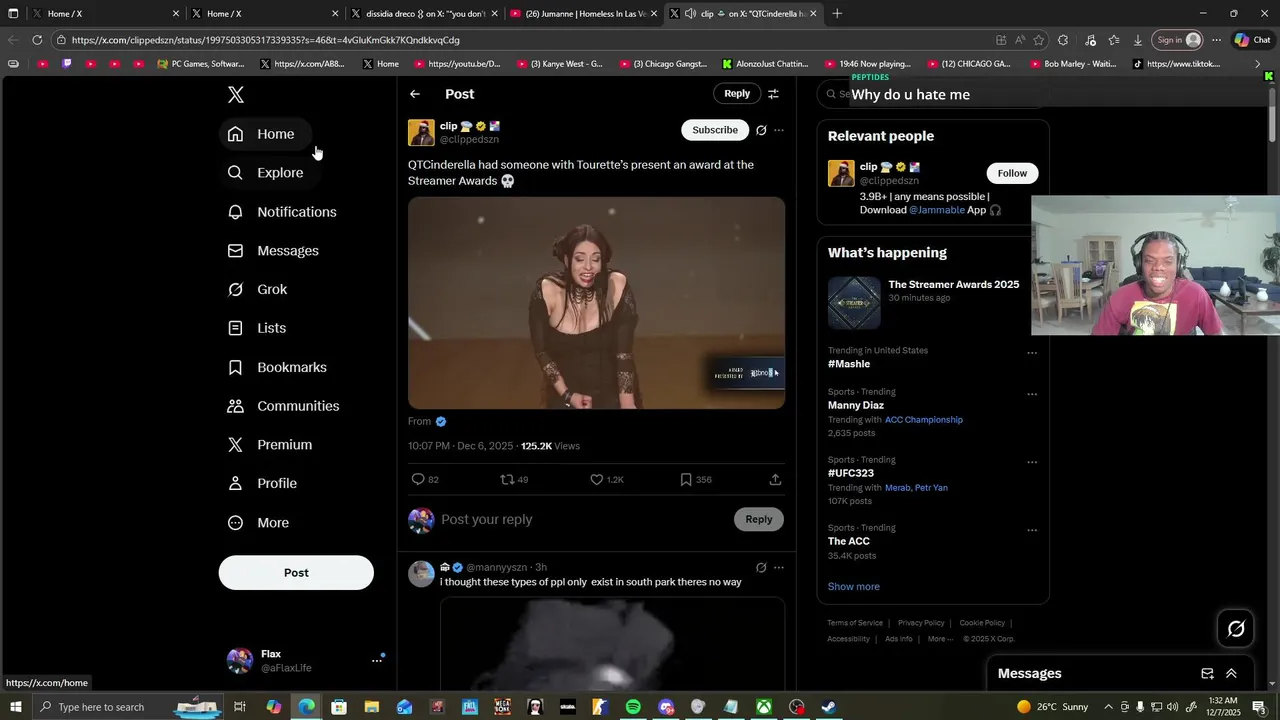Image resolution: width=1280 pixels, height=720 pixels.
Task: Open account menu next to Flax
Action: pyautogui.click(x=377, y=660)
